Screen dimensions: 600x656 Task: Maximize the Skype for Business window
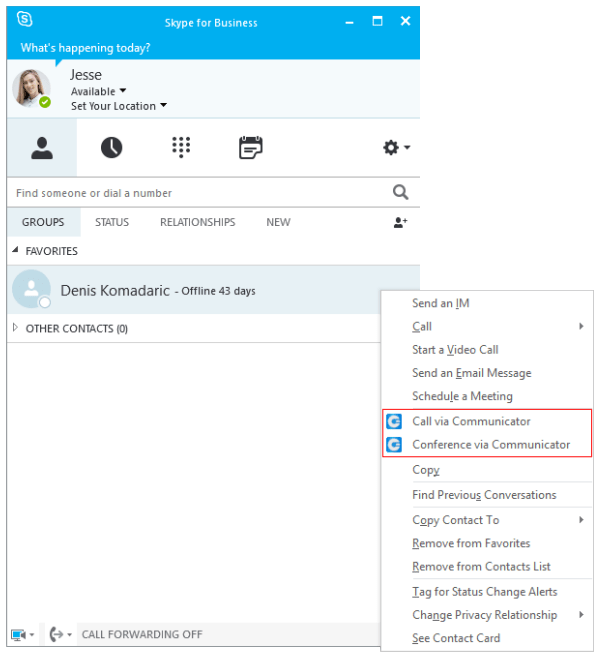pos(377,21)
